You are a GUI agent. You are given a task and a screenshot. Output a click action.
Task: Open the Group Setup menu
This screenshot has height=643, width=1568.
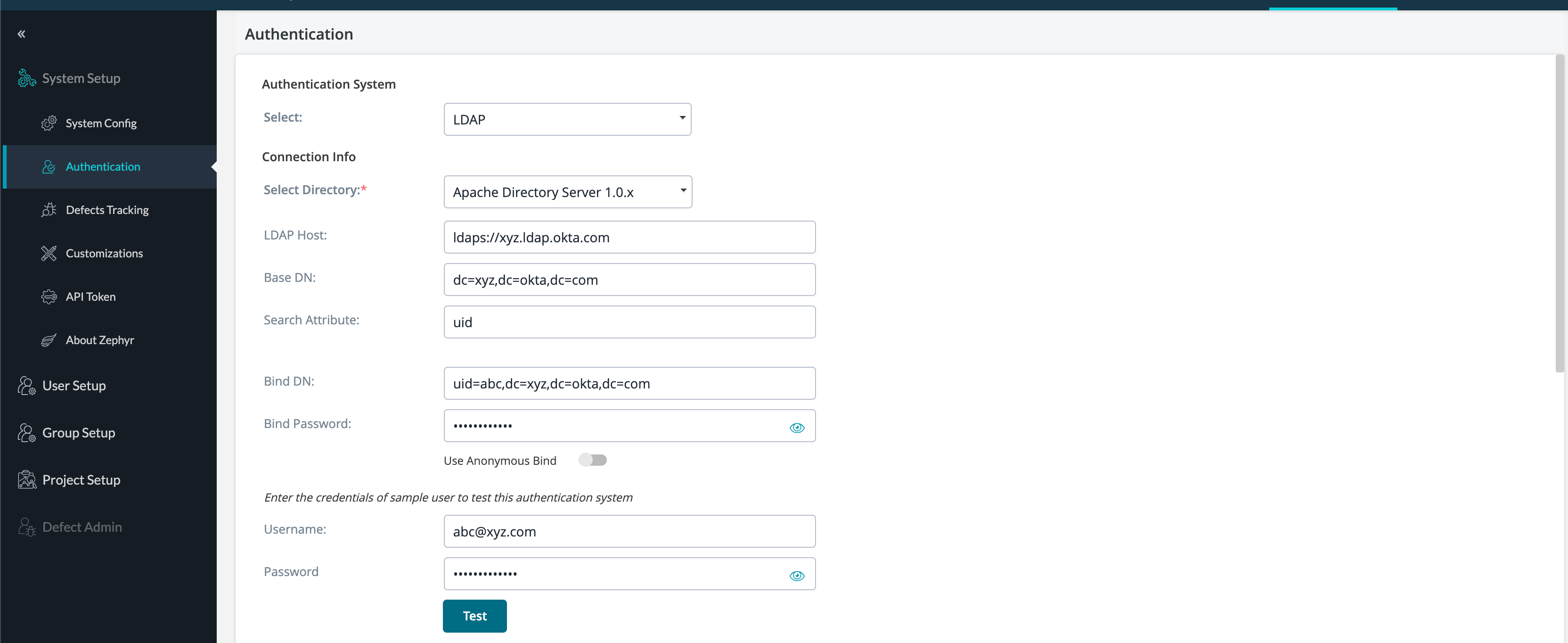click(x=78, y=433)
